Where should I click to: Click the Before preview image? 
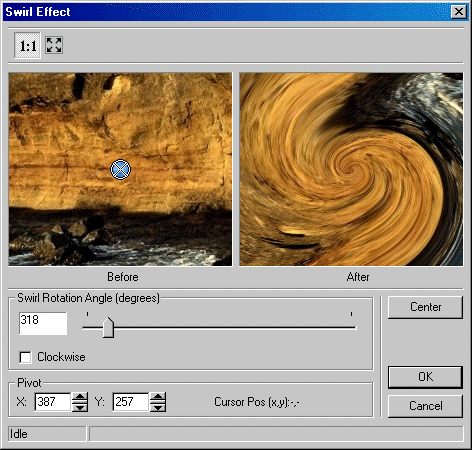120,169
